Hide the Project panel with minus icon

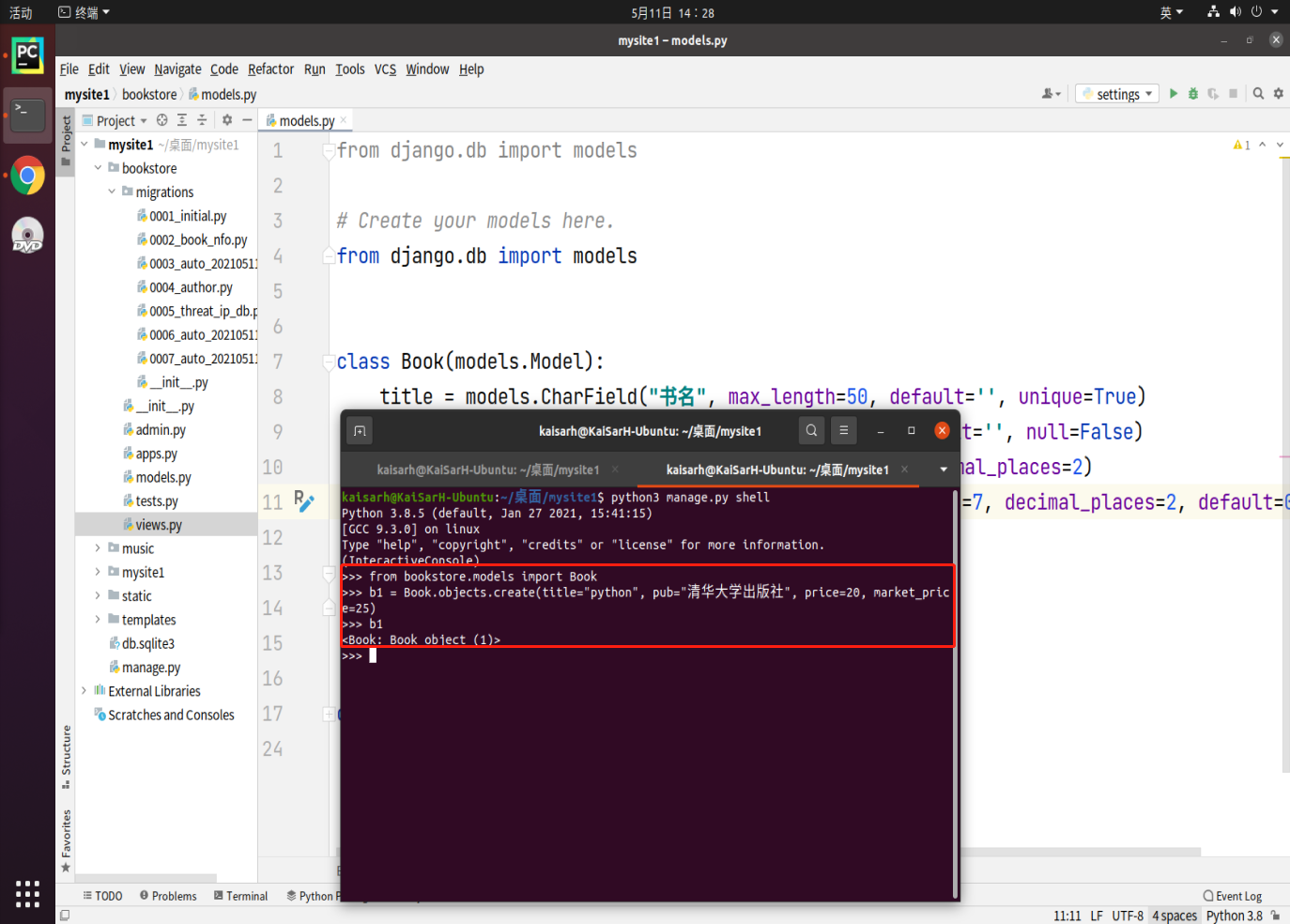click(x=247, y=120)
